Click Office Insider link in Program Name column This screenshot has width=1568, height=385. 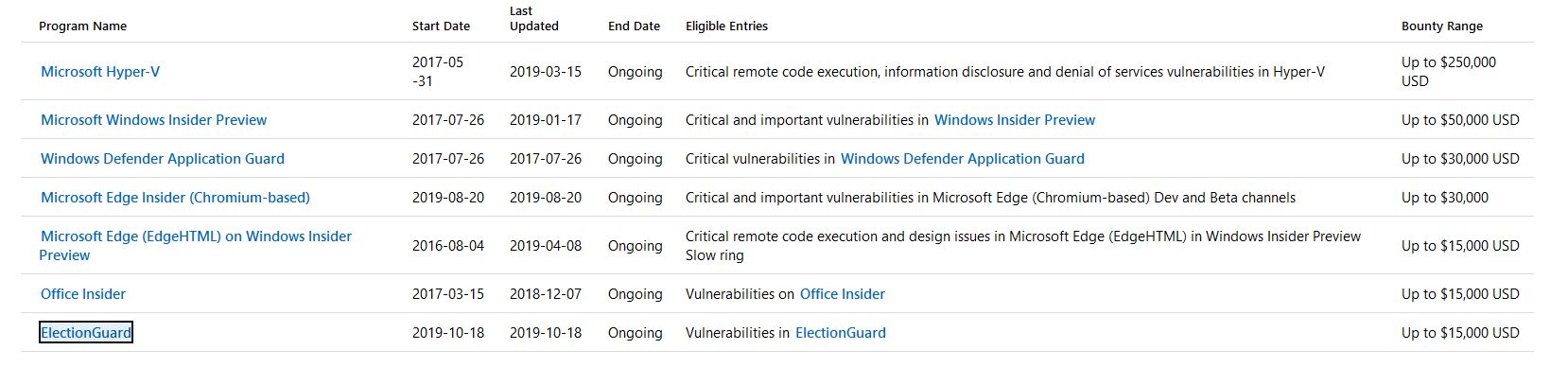[83, 294]
